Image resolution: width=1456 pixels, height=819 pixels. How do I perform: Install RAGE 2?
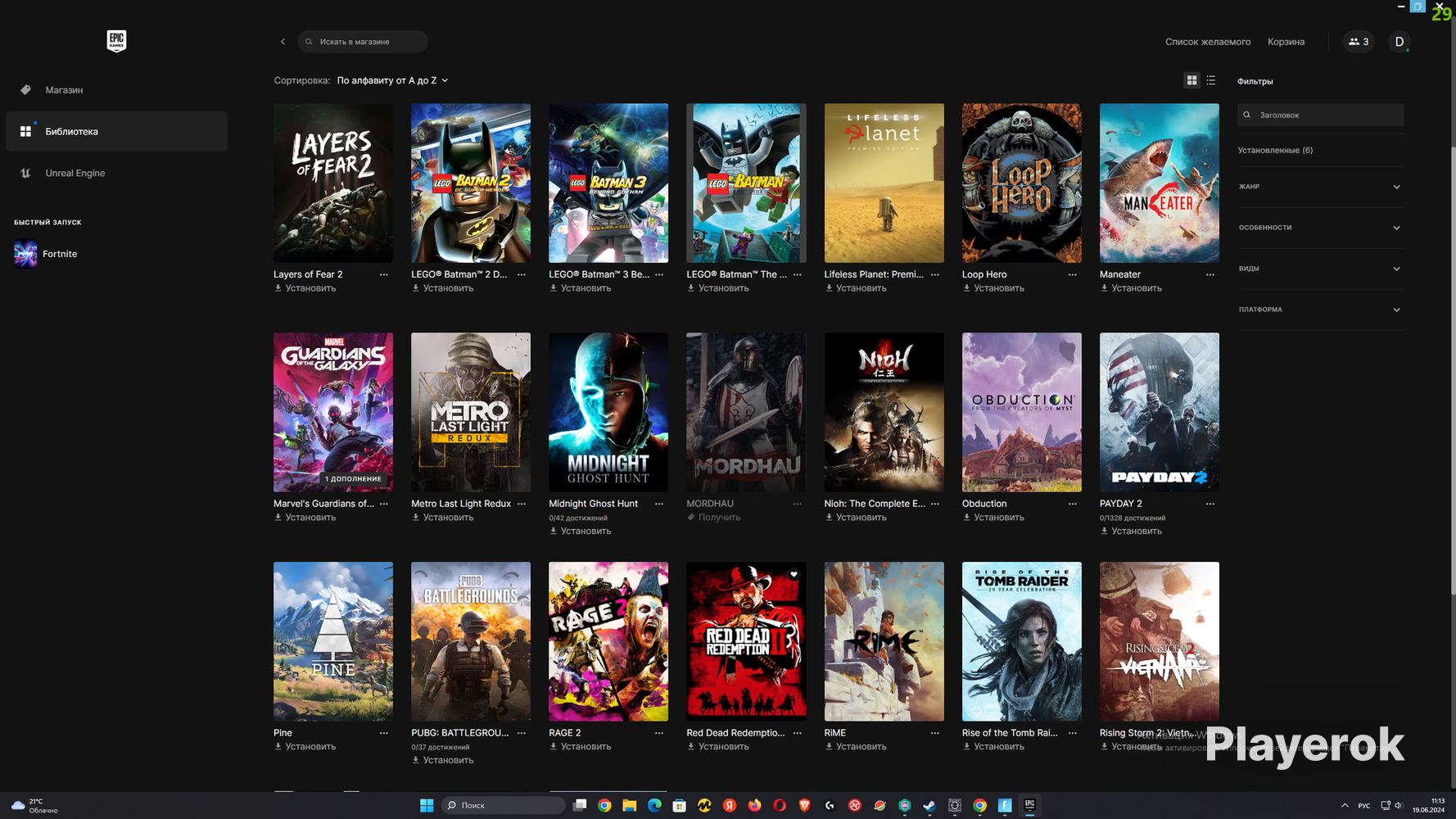coord(580,747)
